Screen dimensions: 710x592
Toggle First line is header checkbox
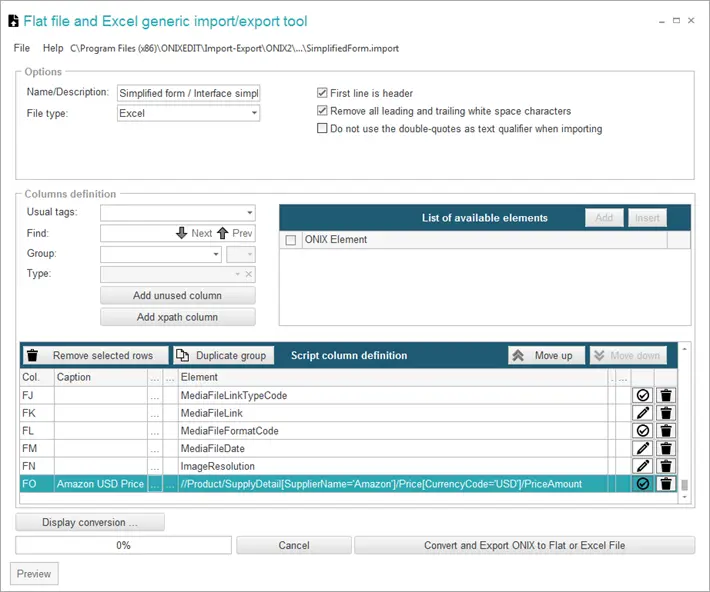[x=322, y=93]
